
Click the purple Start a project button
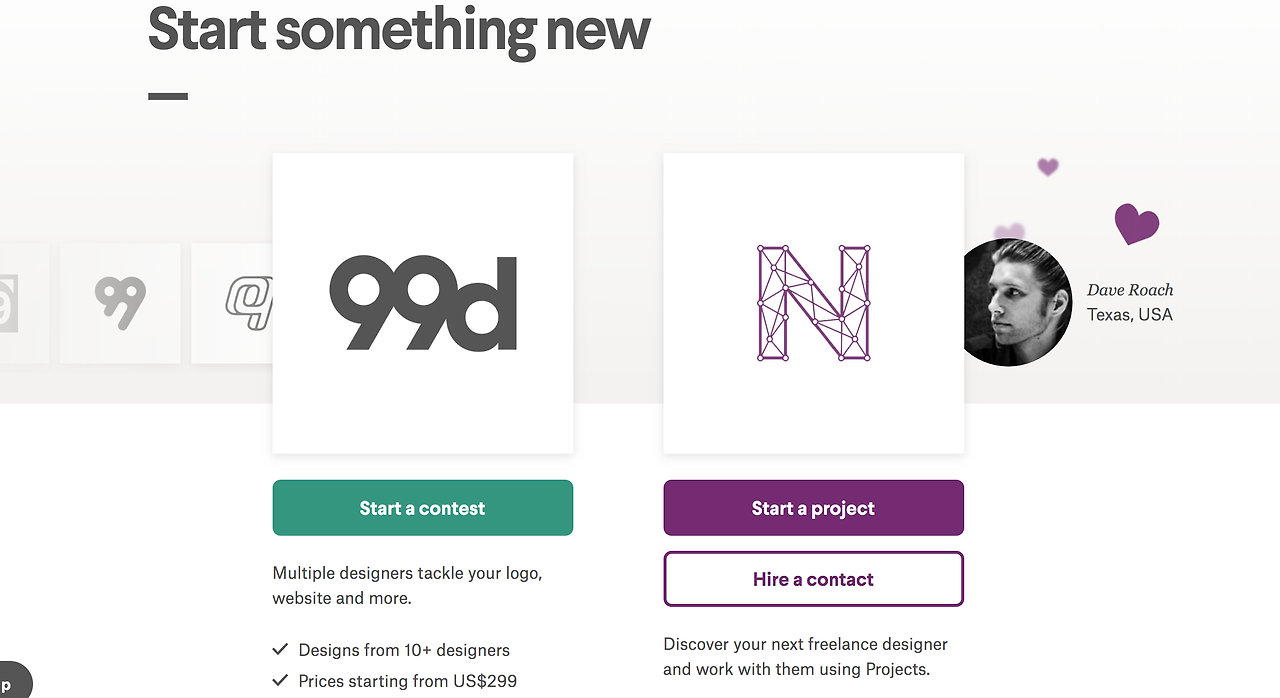813,508
